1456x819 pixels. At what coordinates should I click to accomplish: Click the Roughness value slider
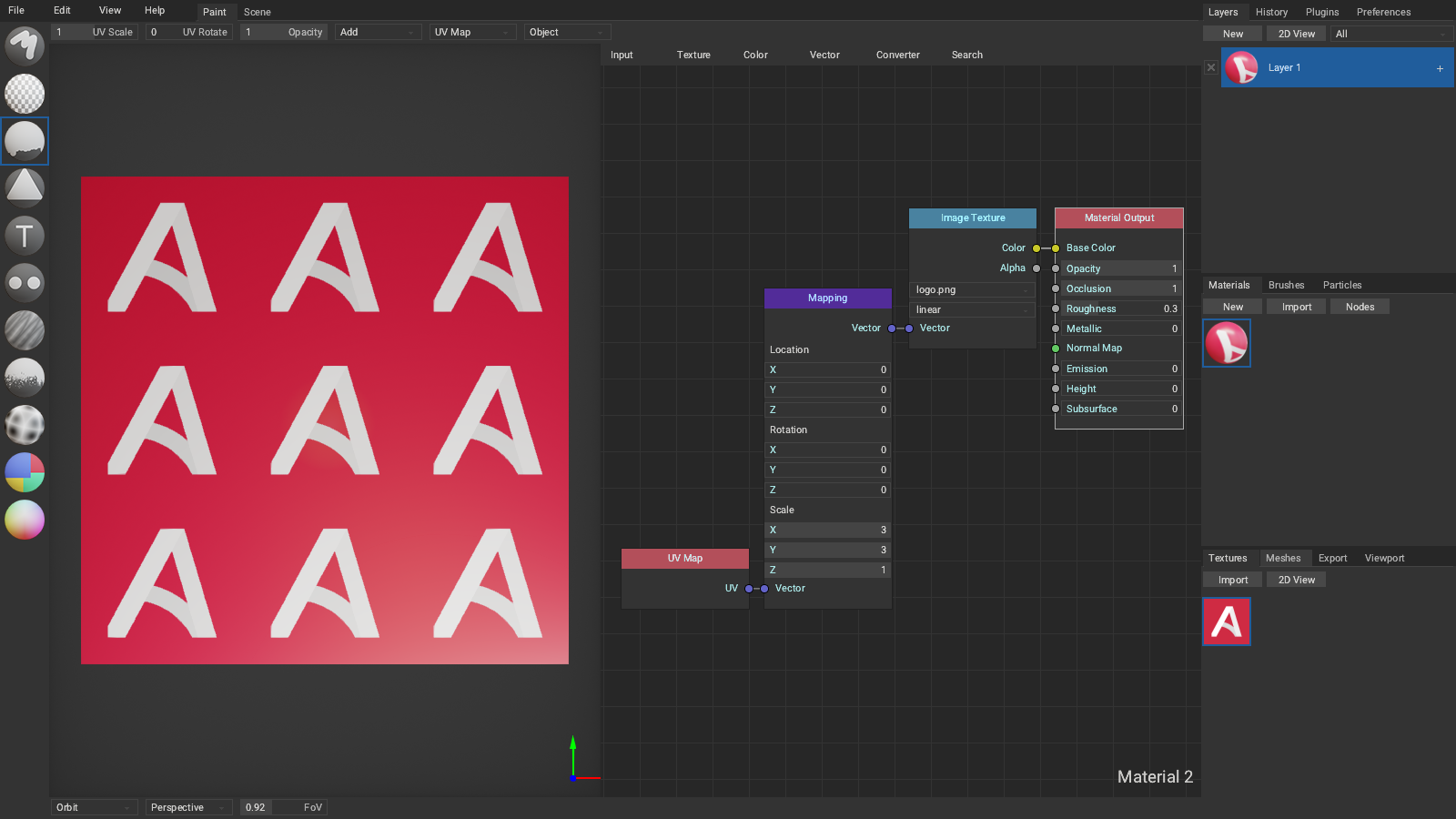[1121, 308]
